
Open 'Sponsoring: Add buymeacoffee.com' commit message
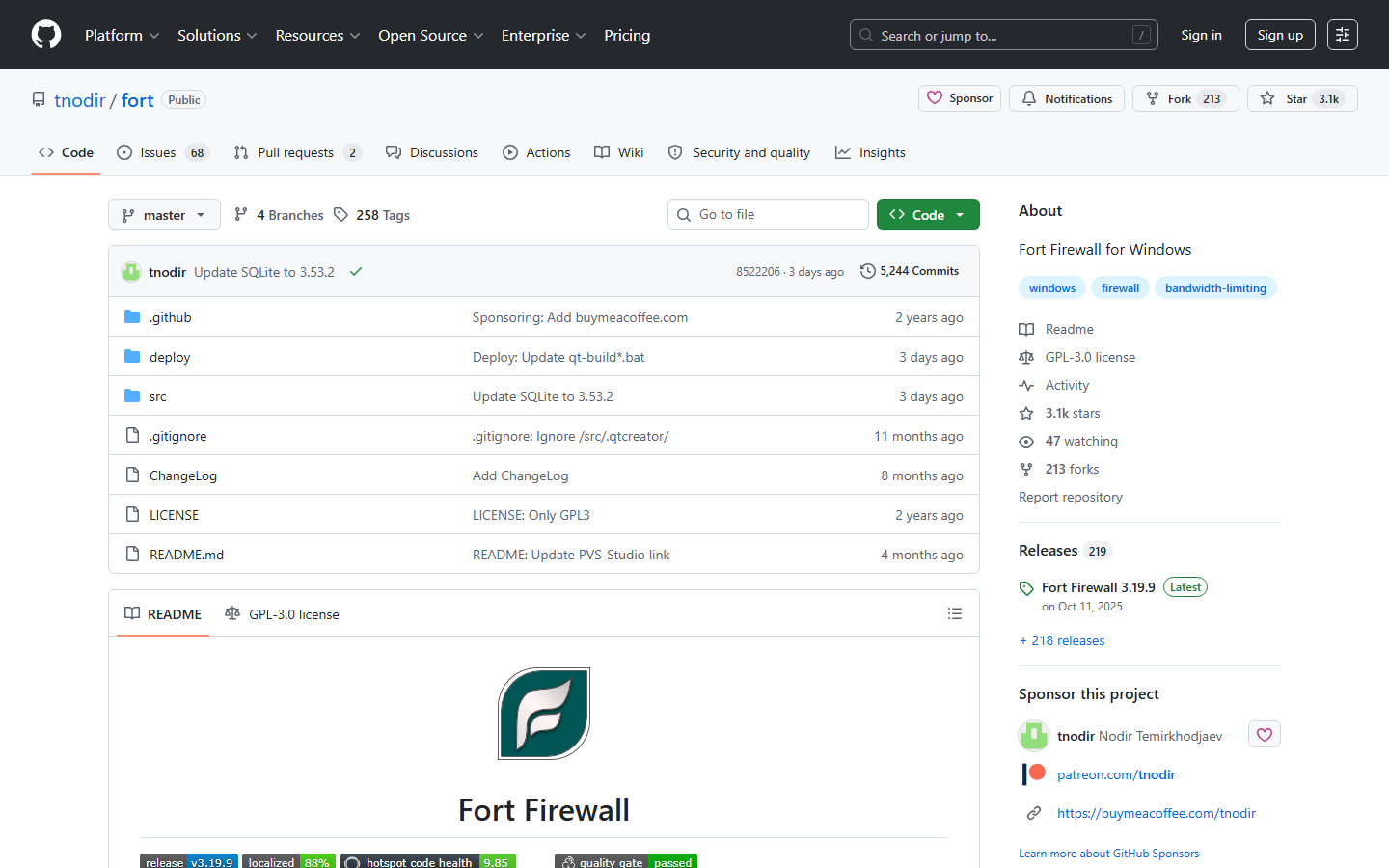[x=580, y=317]
